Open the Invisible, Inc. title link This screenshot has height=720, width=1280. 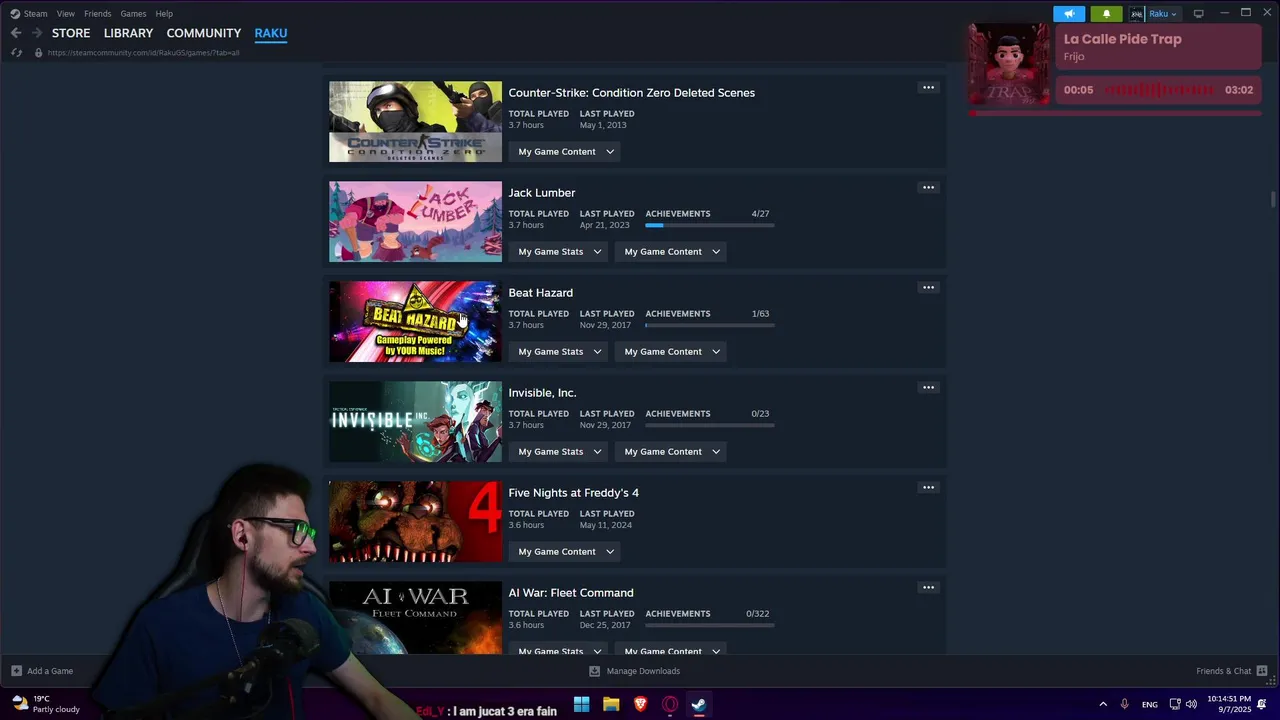[542, 393]
